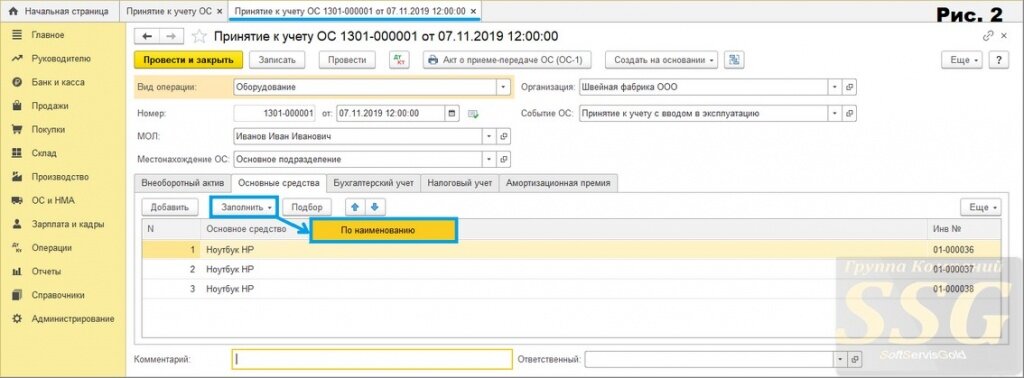1024x378 pixels.
Task: Open the Событие ОС record via its open icon
Action: click(850, 114)
